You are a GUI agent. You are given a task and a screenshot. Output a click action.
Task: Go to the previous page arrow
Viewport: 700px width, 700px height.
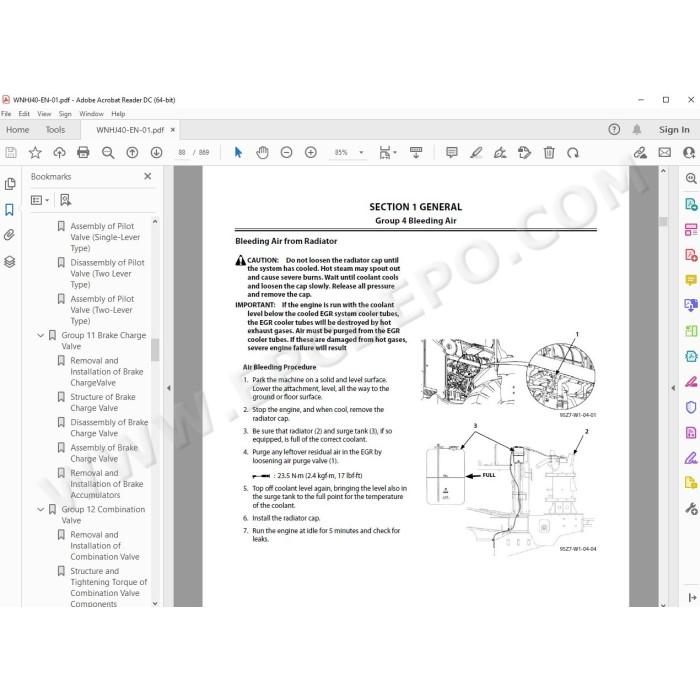pos(132,153)
